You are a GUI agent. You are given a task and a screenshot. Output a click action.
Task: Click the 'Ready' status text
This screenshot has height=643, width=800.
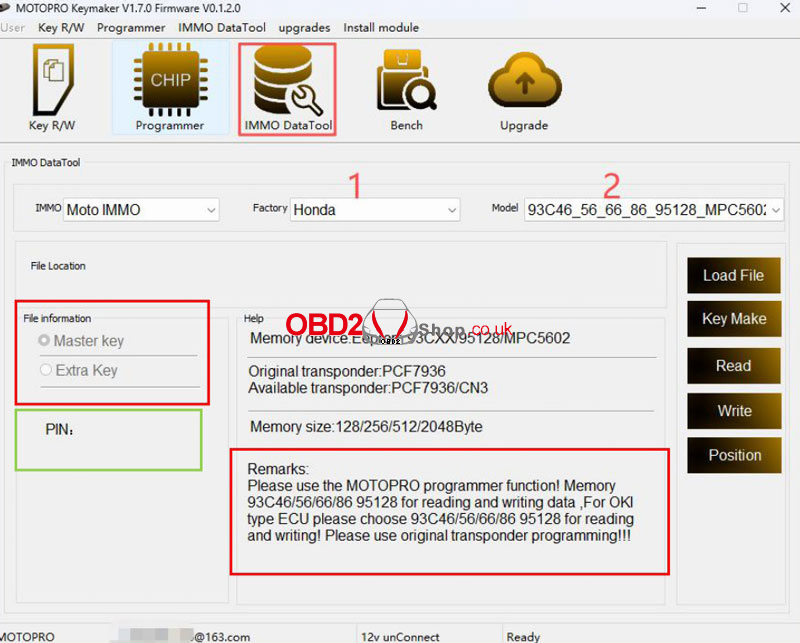pos(523,637)
